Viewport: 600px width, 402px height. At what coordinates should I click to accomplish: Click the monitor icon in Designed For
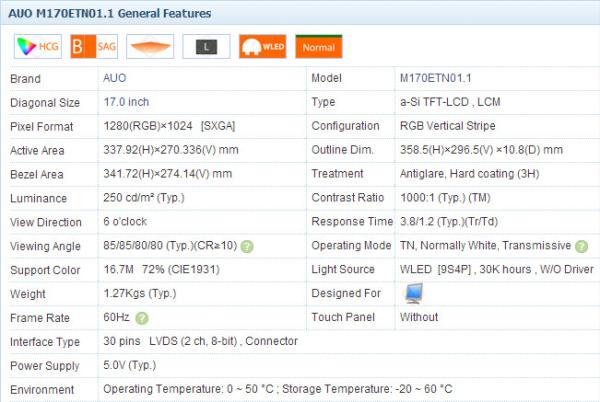pyautogui.click(x=414, y=293)
